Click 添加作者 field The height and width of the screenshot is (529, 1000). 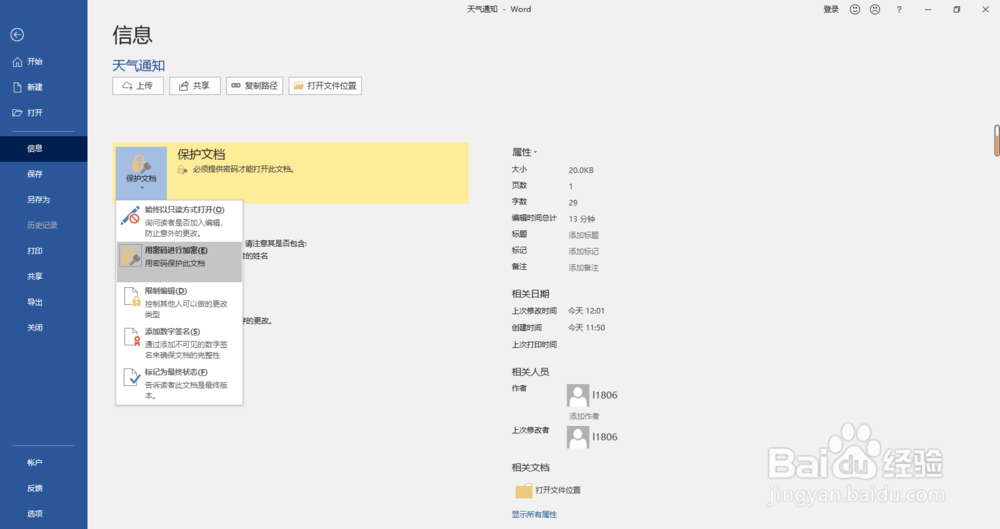pos(584,416)
